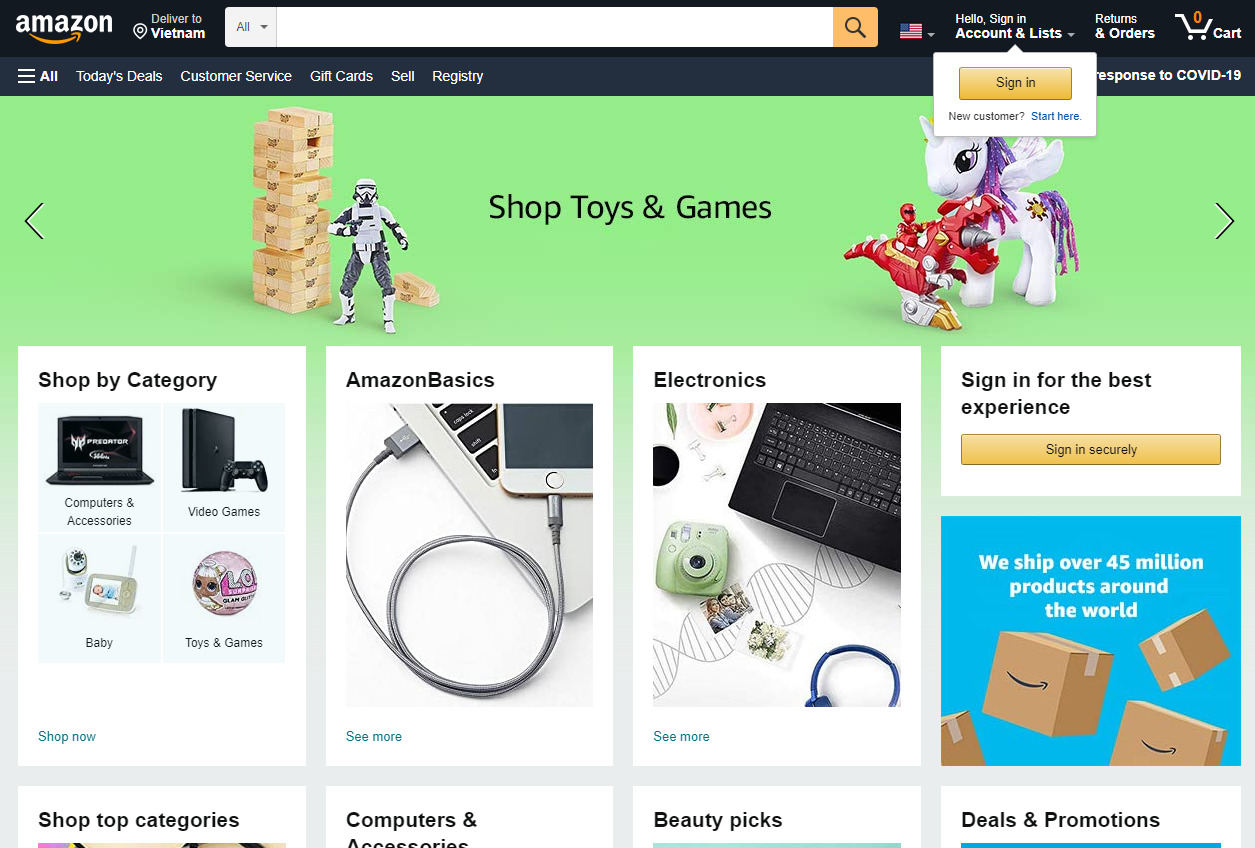Open the Today's Deals menu item
The width and height of the screenshot is (1255, 848).
pos(119,76)
